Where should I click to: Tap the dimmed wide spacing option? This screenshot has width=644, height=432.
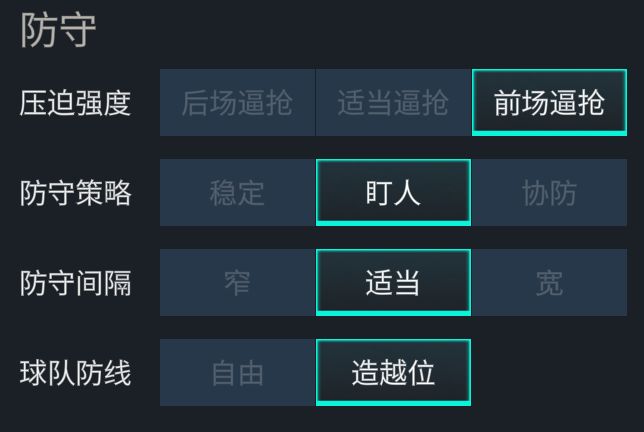tap(549, 283)
